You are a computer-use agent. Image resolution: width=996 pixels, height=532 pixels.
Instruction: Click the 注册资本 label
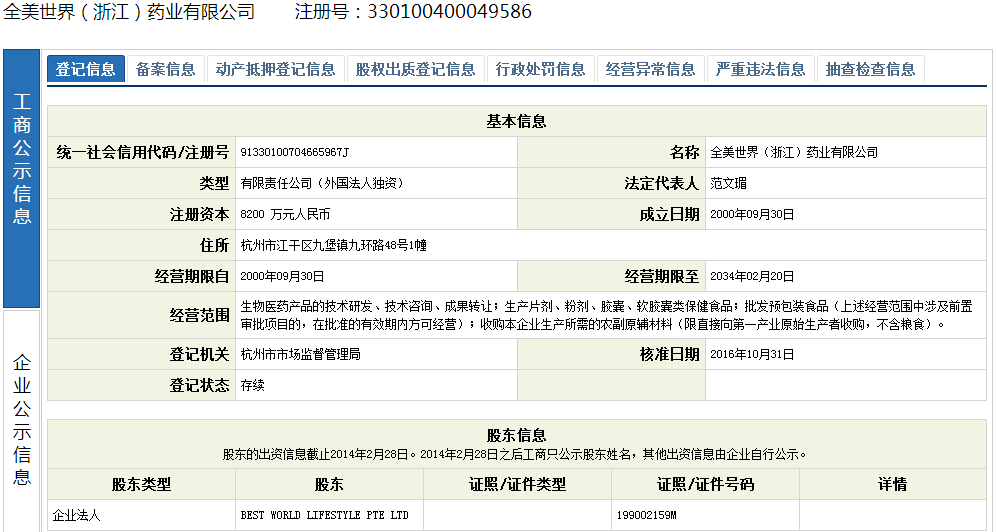coord(199,215)
